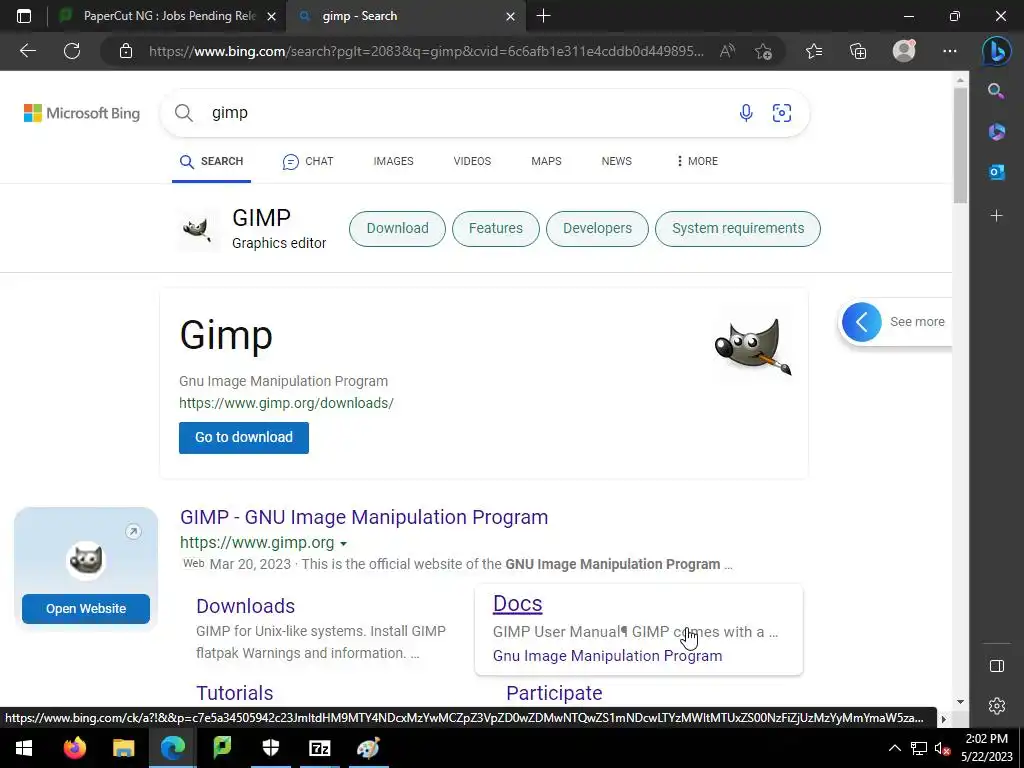Screen dimensions: 1024x768
Task: Click the magnifier icon in search box
Action: coord(184,113)
